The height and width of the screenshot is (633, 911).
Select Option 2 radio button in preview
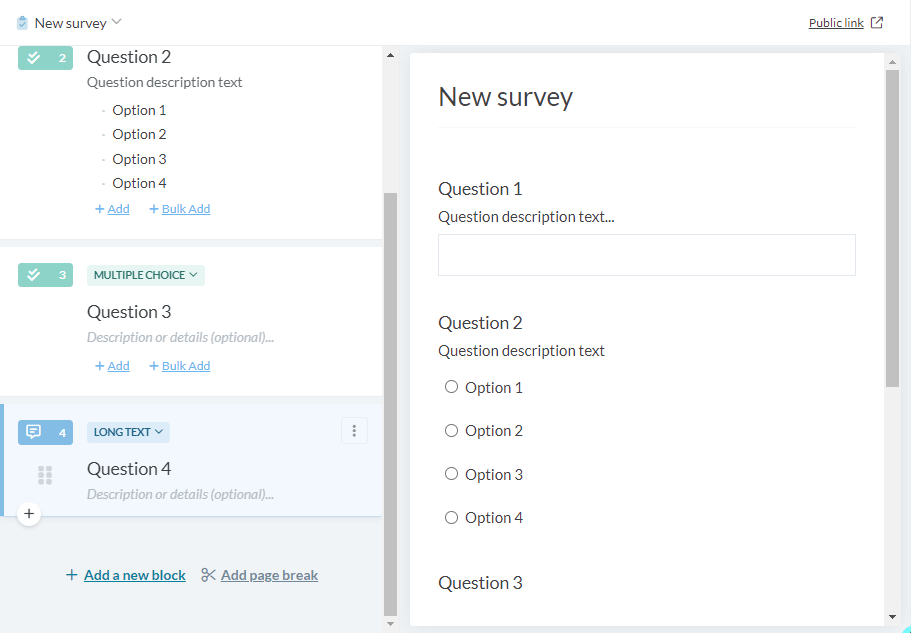click(451, 430)
